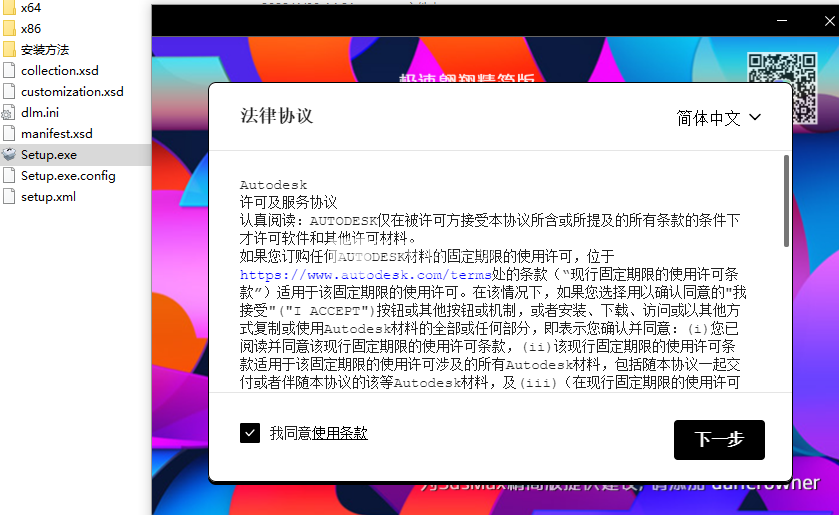
Task: Select the 安装方法 folder icon
Action: [x=9, y=50]
